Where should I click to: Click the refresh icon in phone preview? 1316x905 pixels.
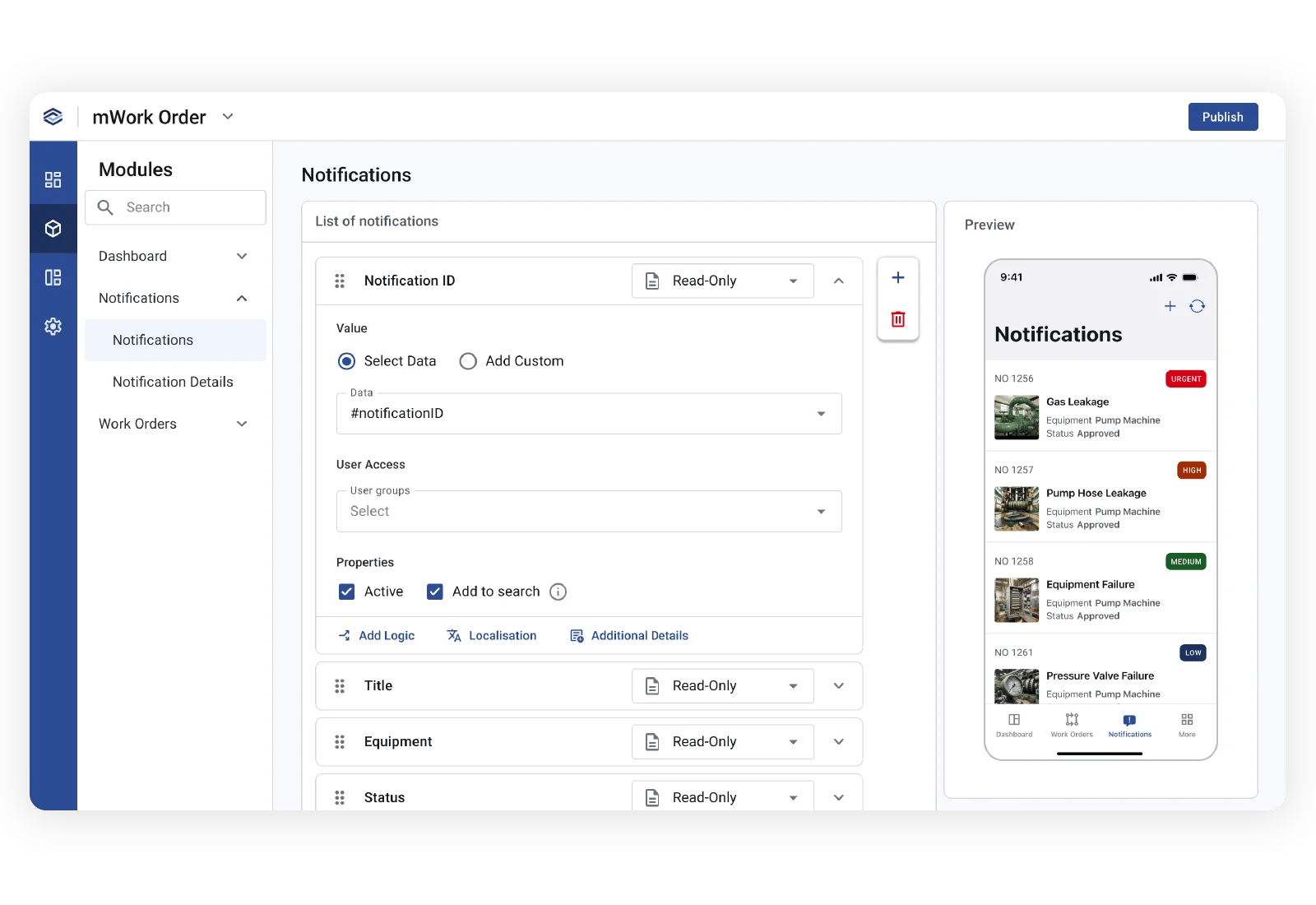coord(1198,306)
